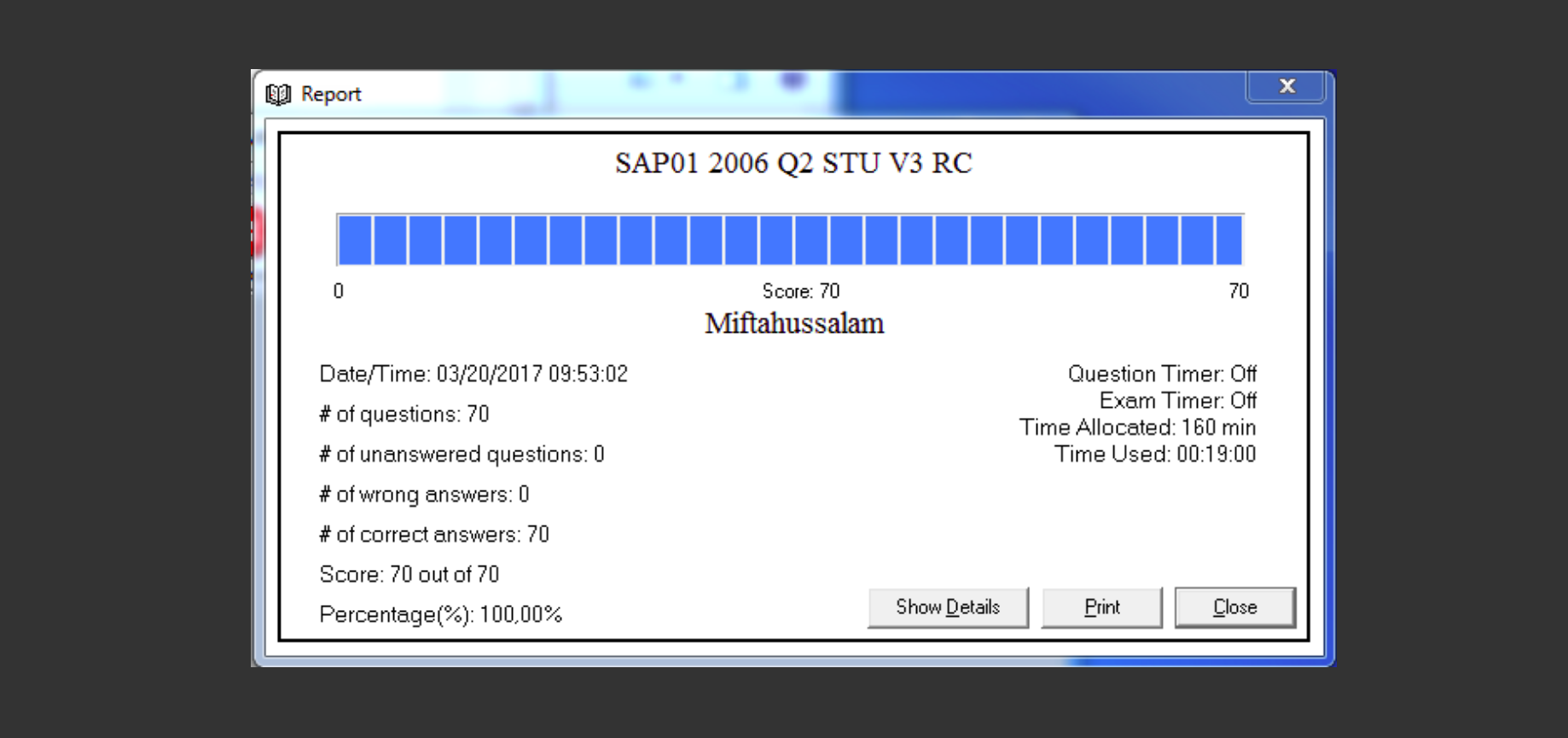Image resolution: width=1568 pixels, height=738 pixels.
Task: Click the Score: 70 label under the bar
Action: (800, 292)
